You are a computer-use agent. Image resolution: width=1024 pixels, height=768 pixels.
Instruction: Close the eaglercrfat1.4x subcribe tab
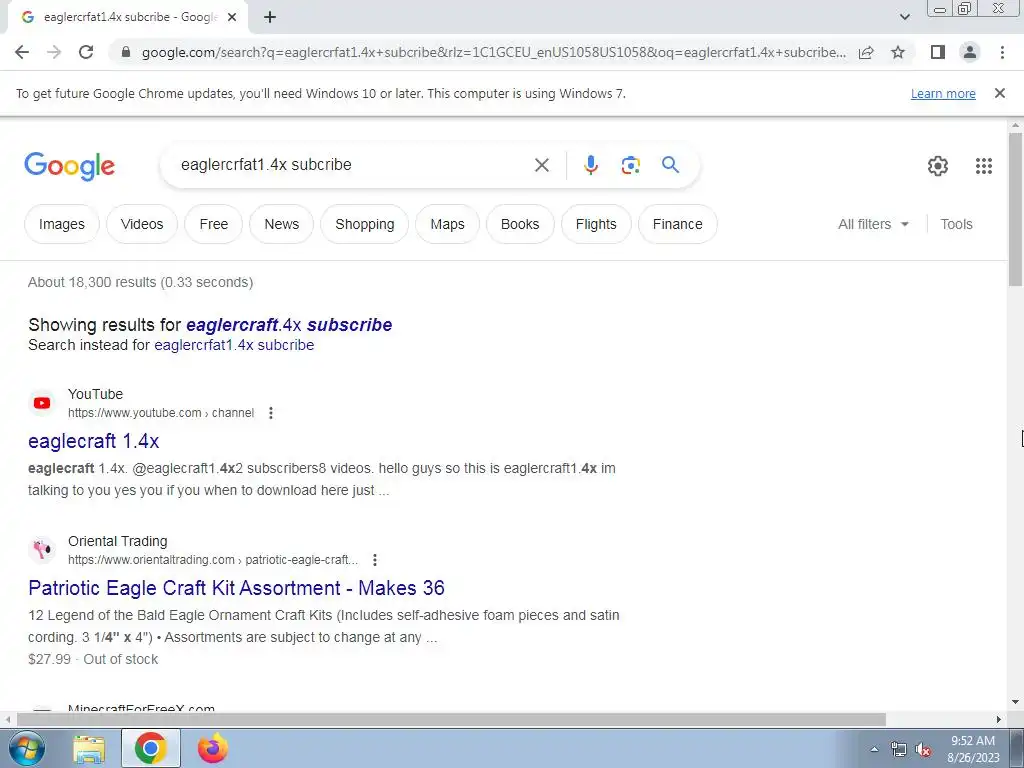point(232,18)
